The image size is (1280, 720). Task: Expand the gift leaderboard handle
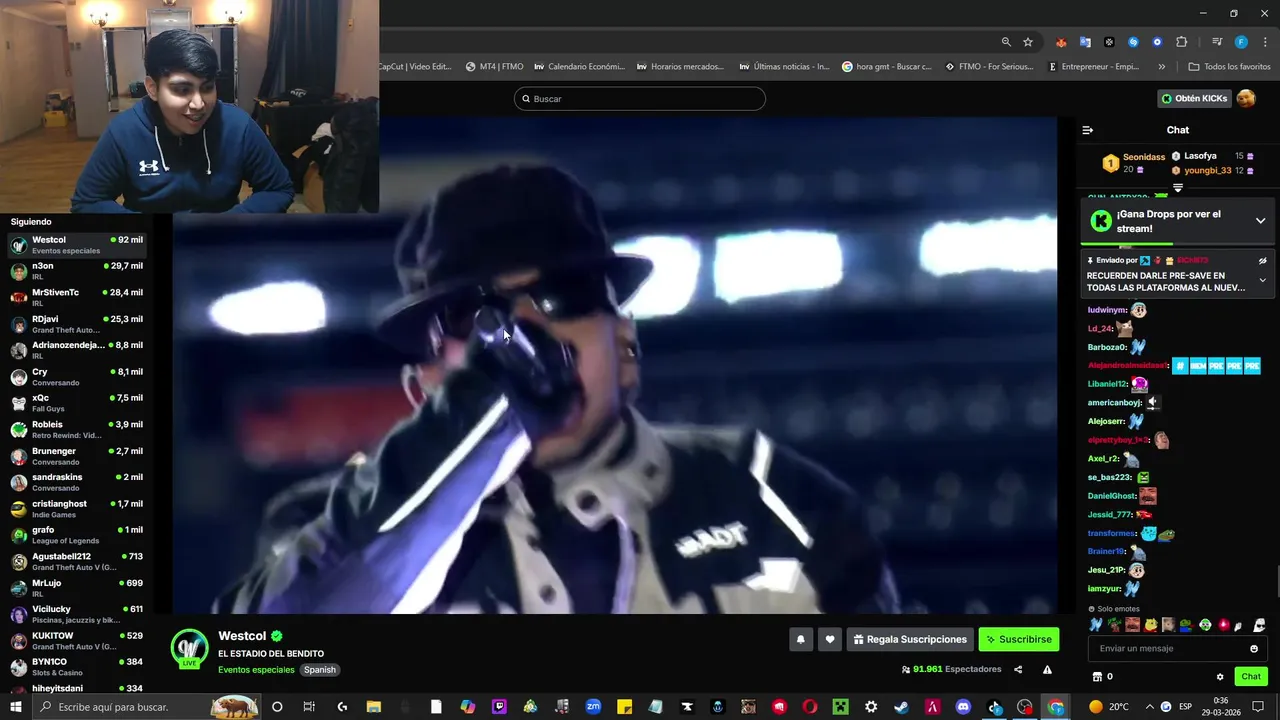1178,187
